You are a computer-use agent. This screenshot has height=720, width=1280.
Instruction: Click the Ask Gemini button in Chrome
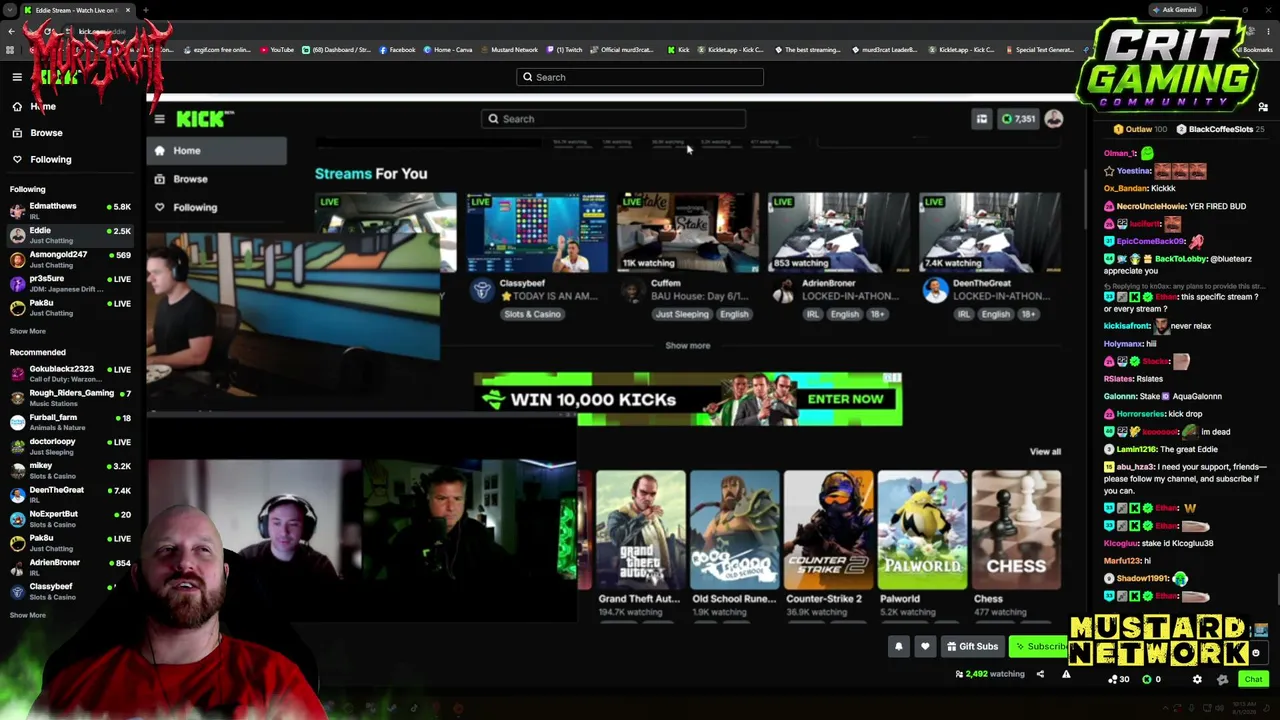(x=1174, y=10)
